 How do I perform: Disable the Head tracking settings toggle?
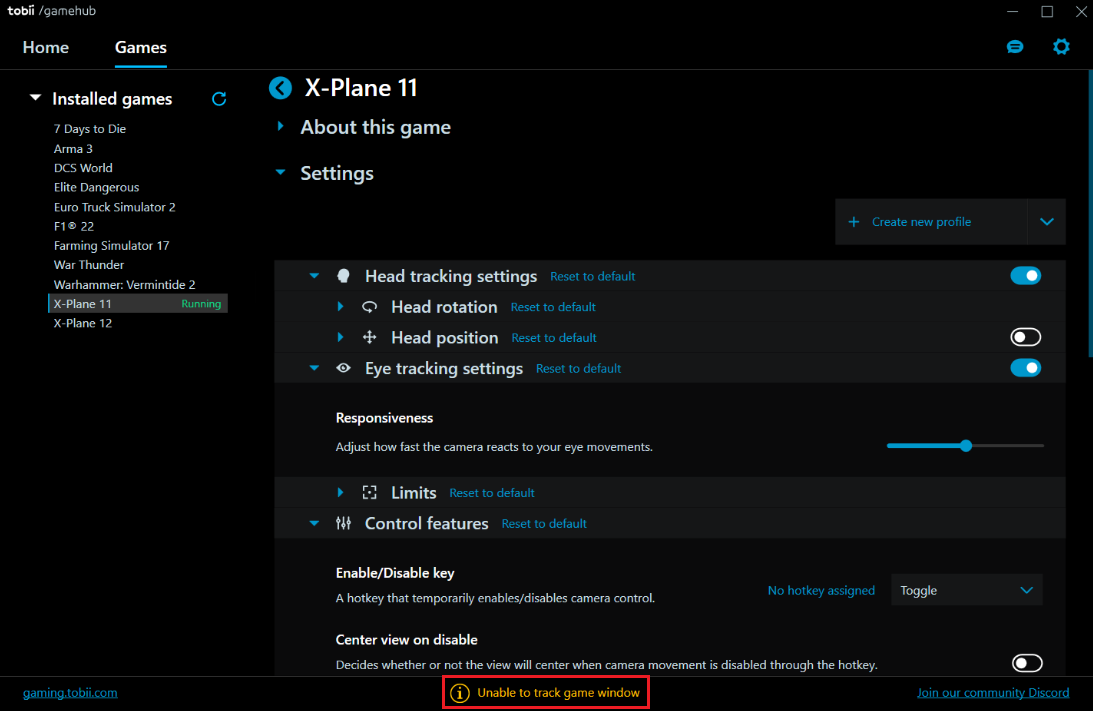[x=1025, y=276]
